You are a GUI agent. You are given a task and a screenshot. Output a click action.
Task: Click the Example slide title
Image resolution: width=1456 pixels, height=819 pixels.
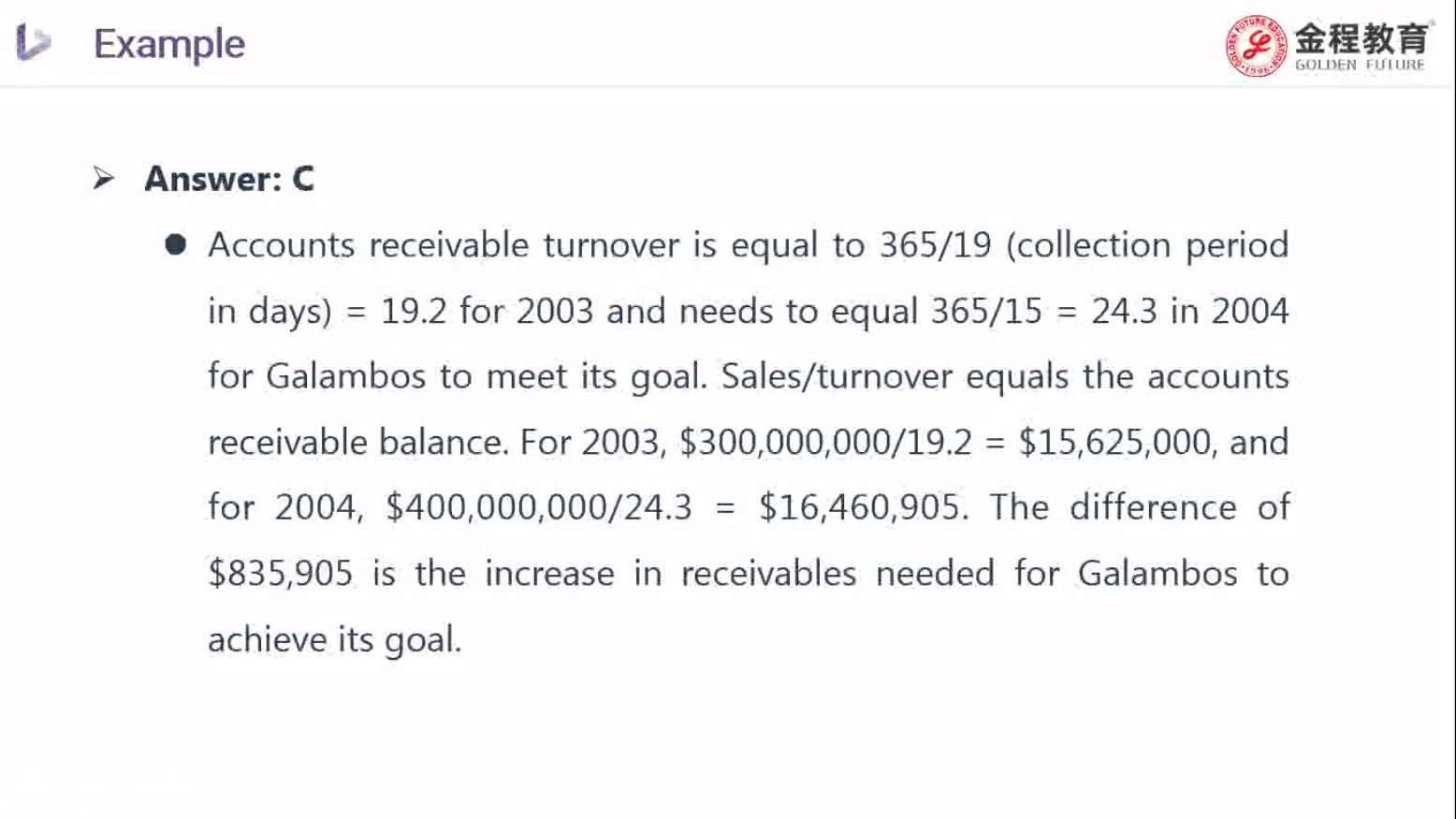(169, 44)
